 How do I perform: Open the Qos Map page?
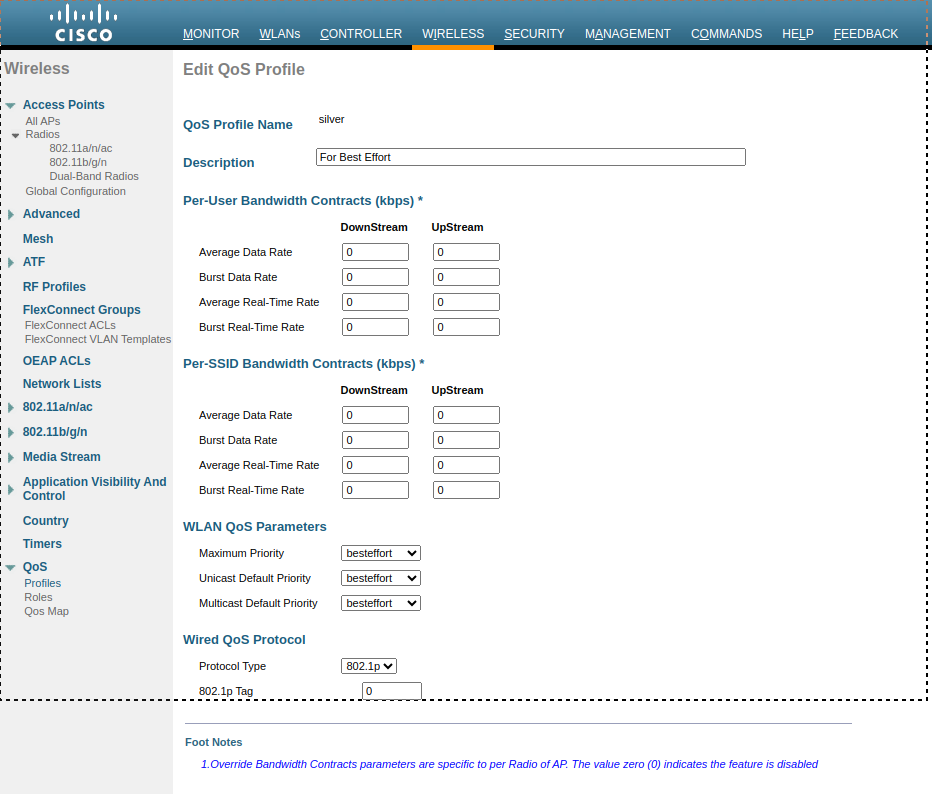click(46, 611)
